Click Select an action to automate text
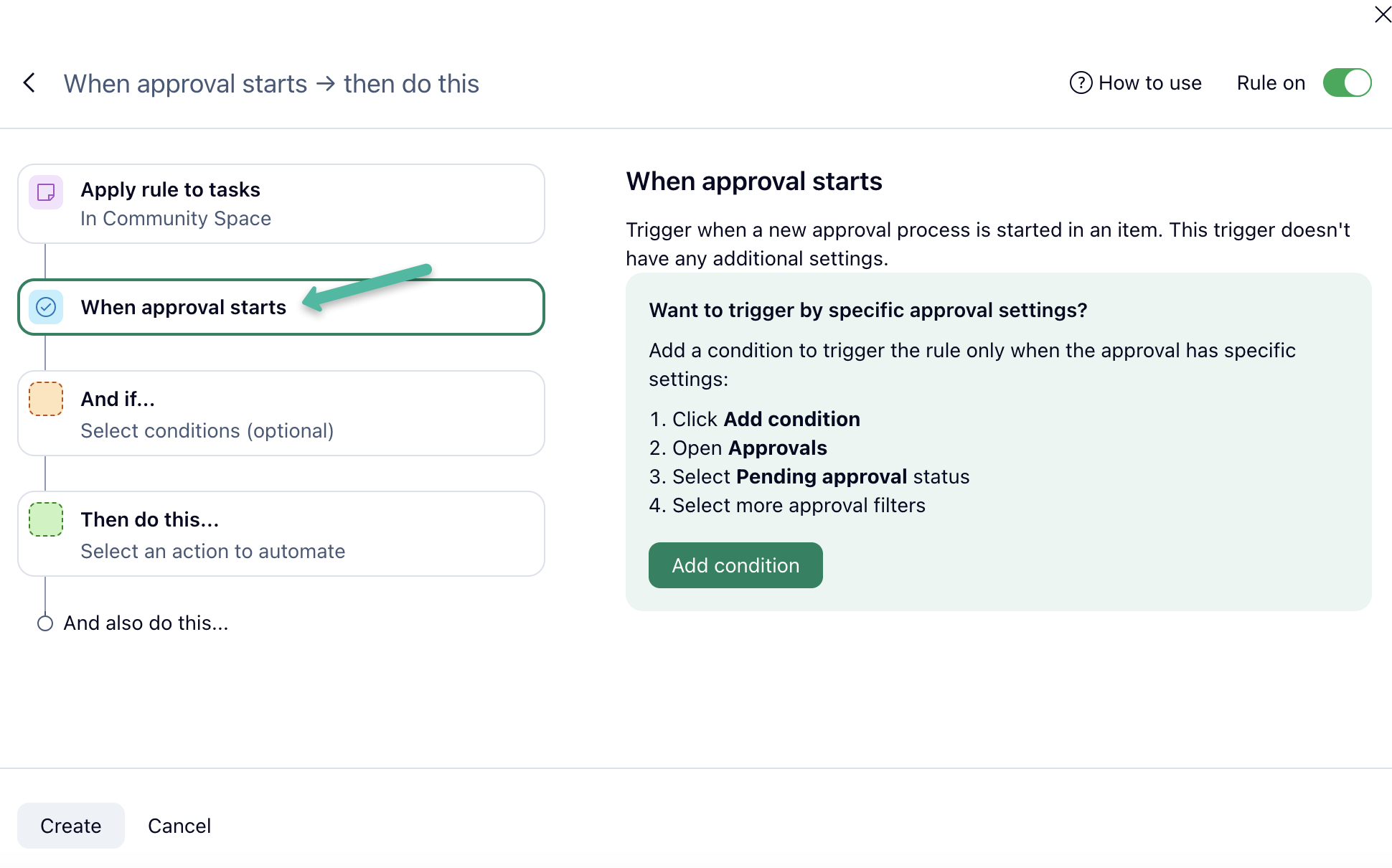 pyautogui.click(x=213, y=551)
